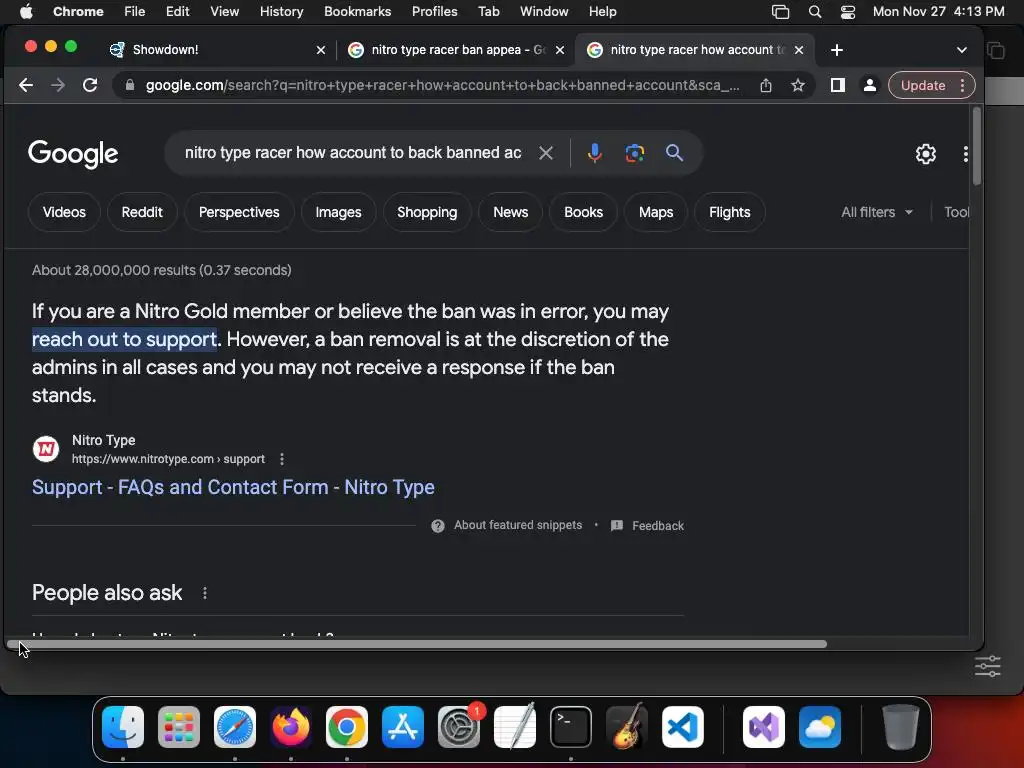
Task: Filter results by Reddit
Action: (x=142, y=212)
